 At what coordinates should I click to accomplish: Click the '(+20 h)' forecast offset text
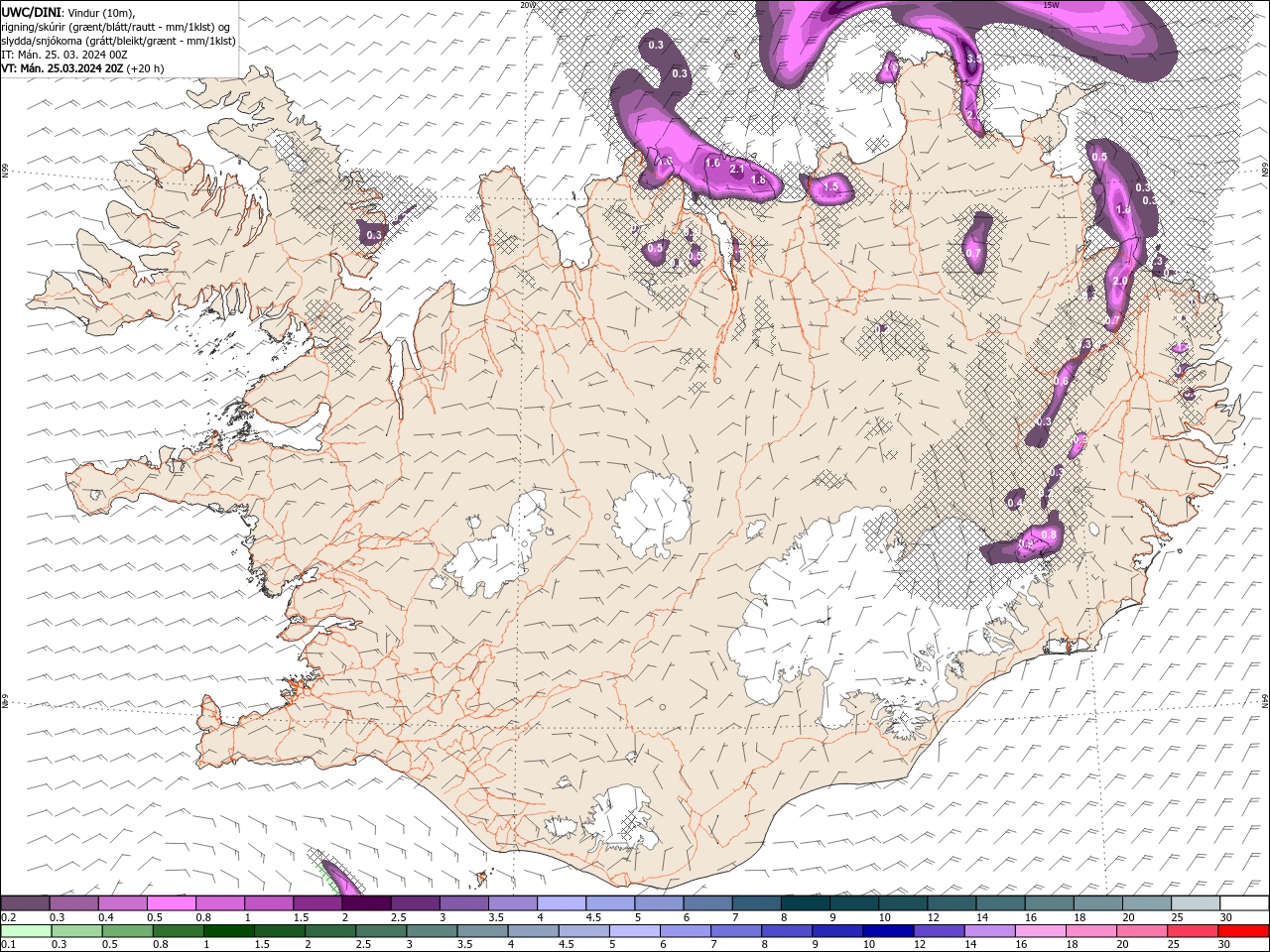coord(146,68)
